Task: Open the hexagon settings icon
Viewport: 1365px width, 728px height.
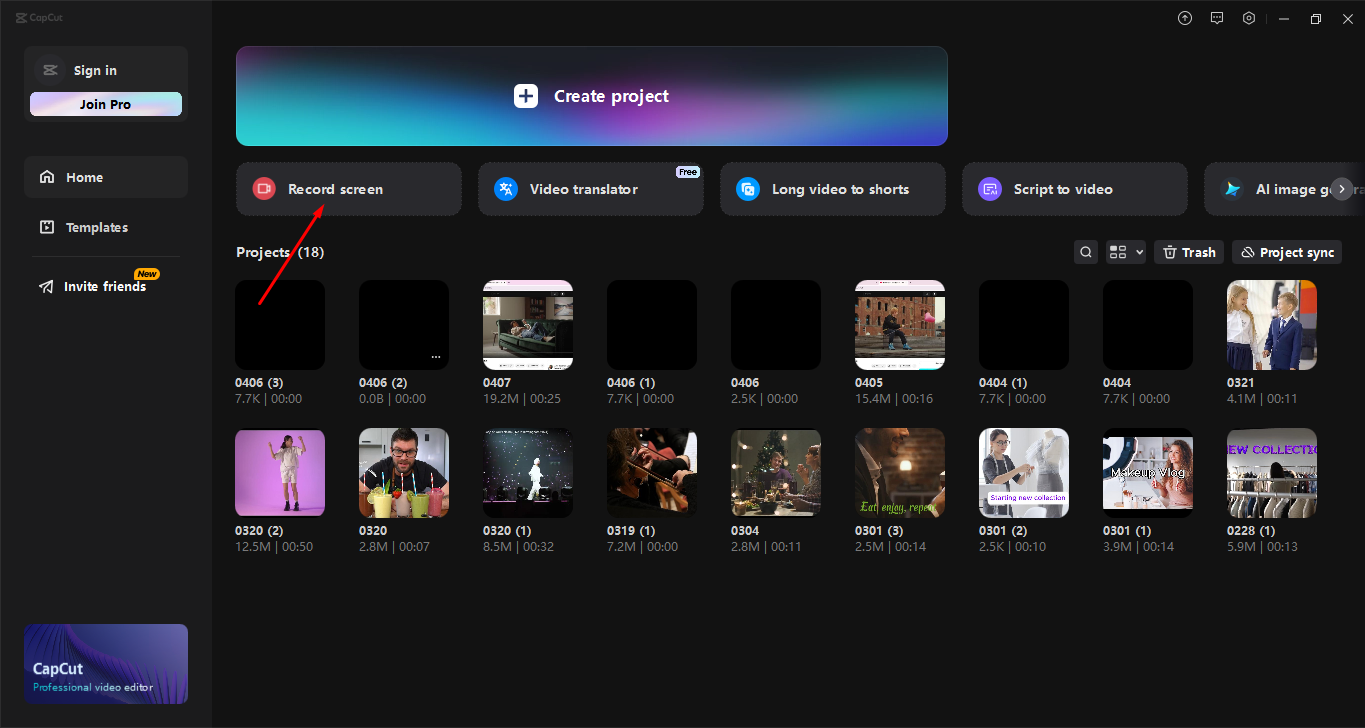Action: tap(1249, 18)
